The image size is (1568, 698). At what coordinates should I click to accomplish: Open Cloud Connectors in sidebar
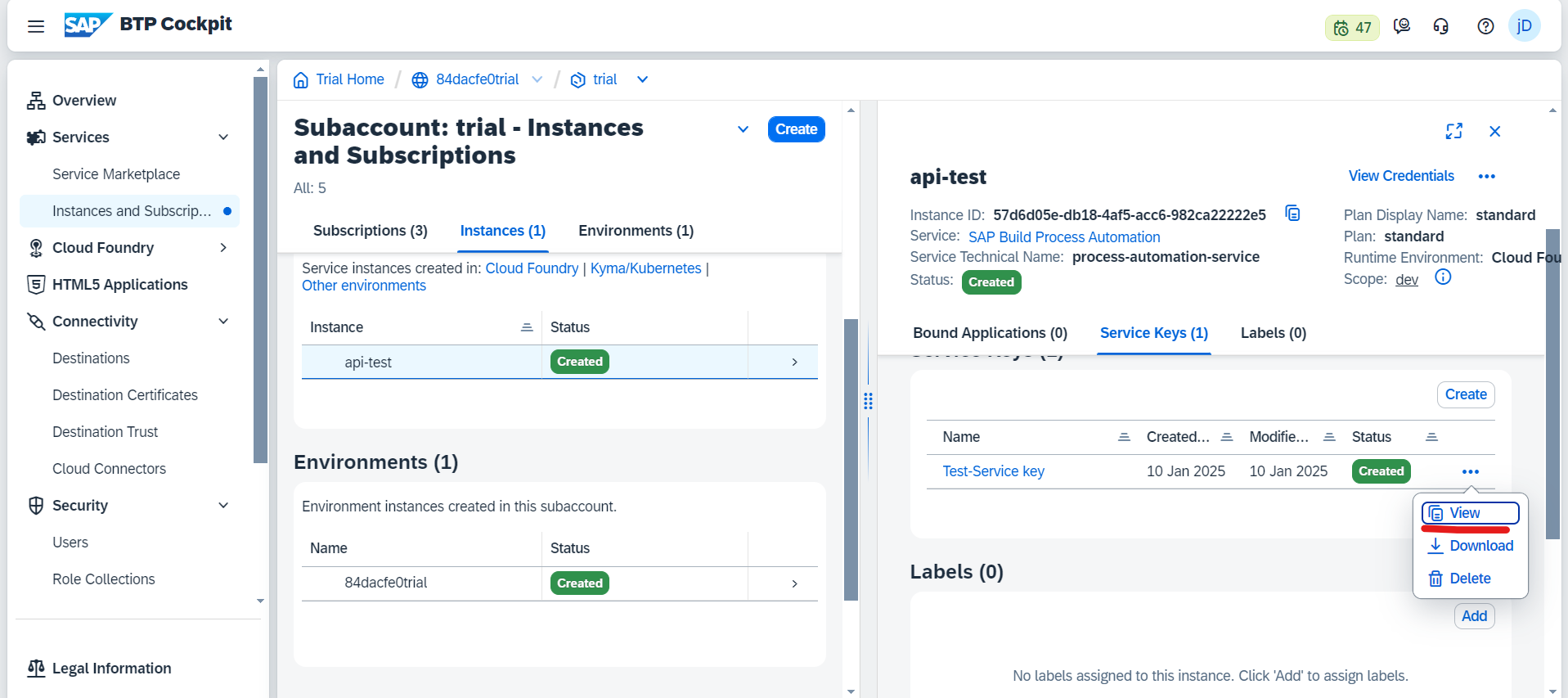(x=109, y=469)
